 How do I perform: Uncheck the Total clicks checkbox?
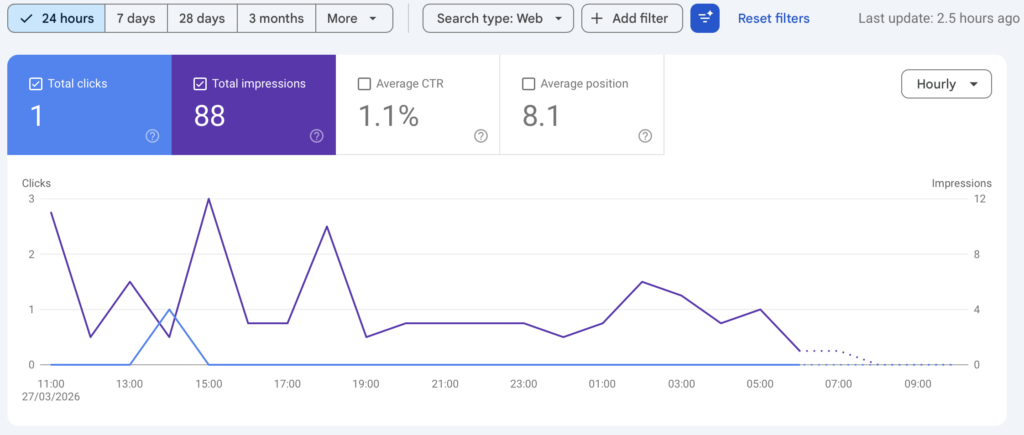[36, 84]
